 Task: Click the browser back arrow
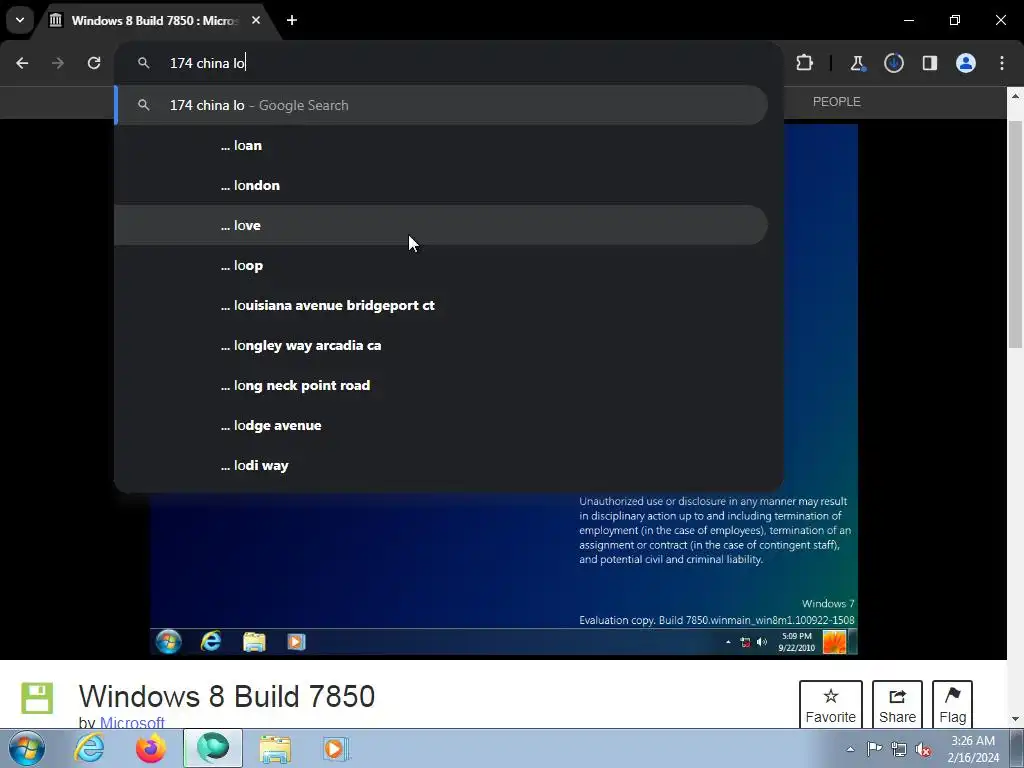click(22, 63)
